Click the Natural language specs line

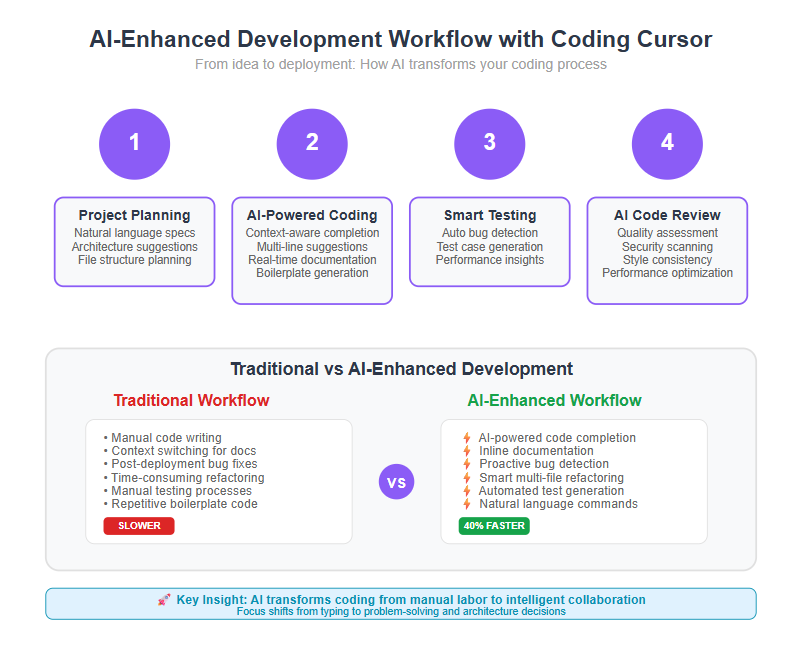[x=134, y=233]
